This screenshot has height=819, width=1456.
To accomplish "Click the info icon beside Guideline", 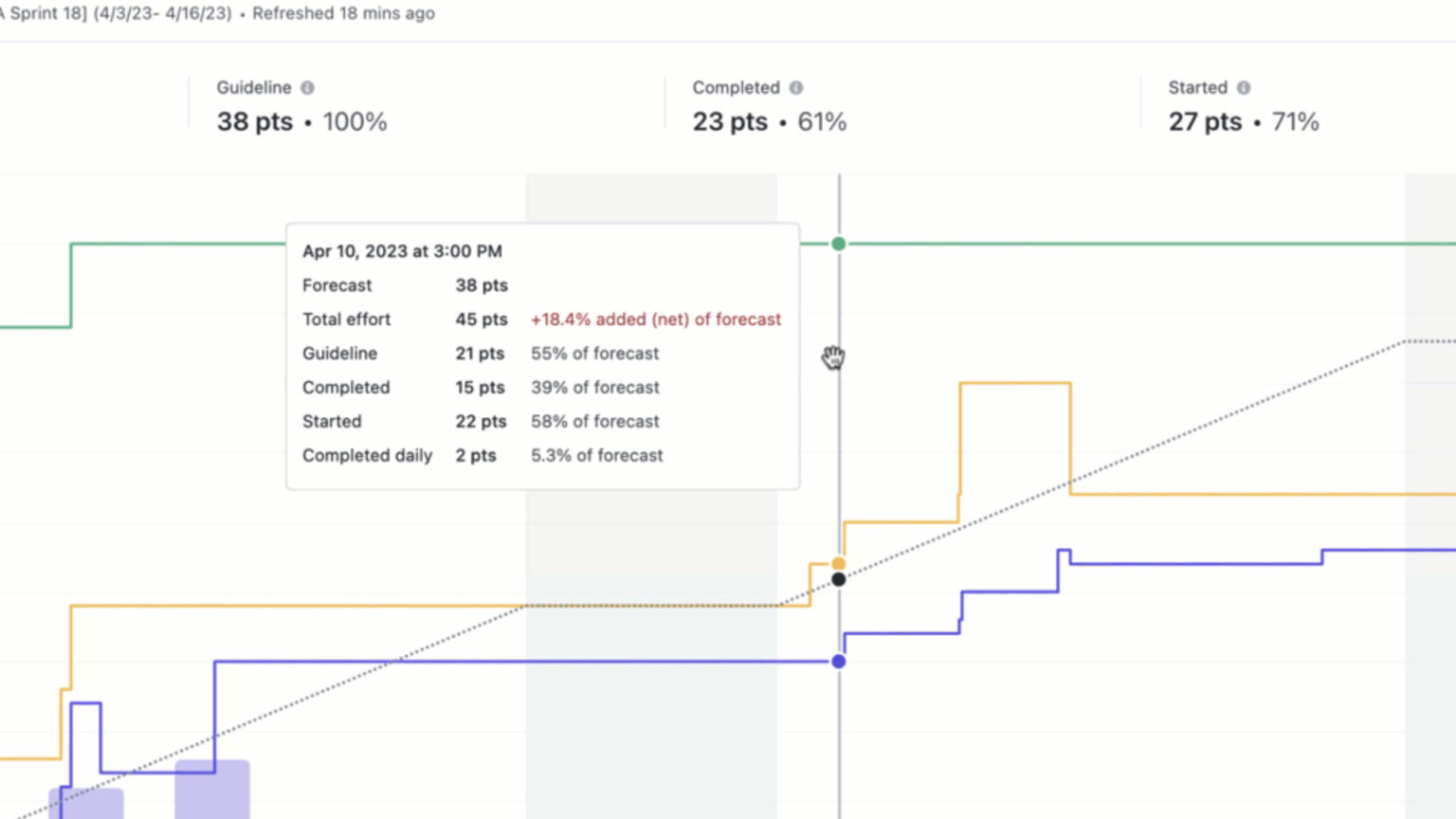I will [x=309, y=87].
